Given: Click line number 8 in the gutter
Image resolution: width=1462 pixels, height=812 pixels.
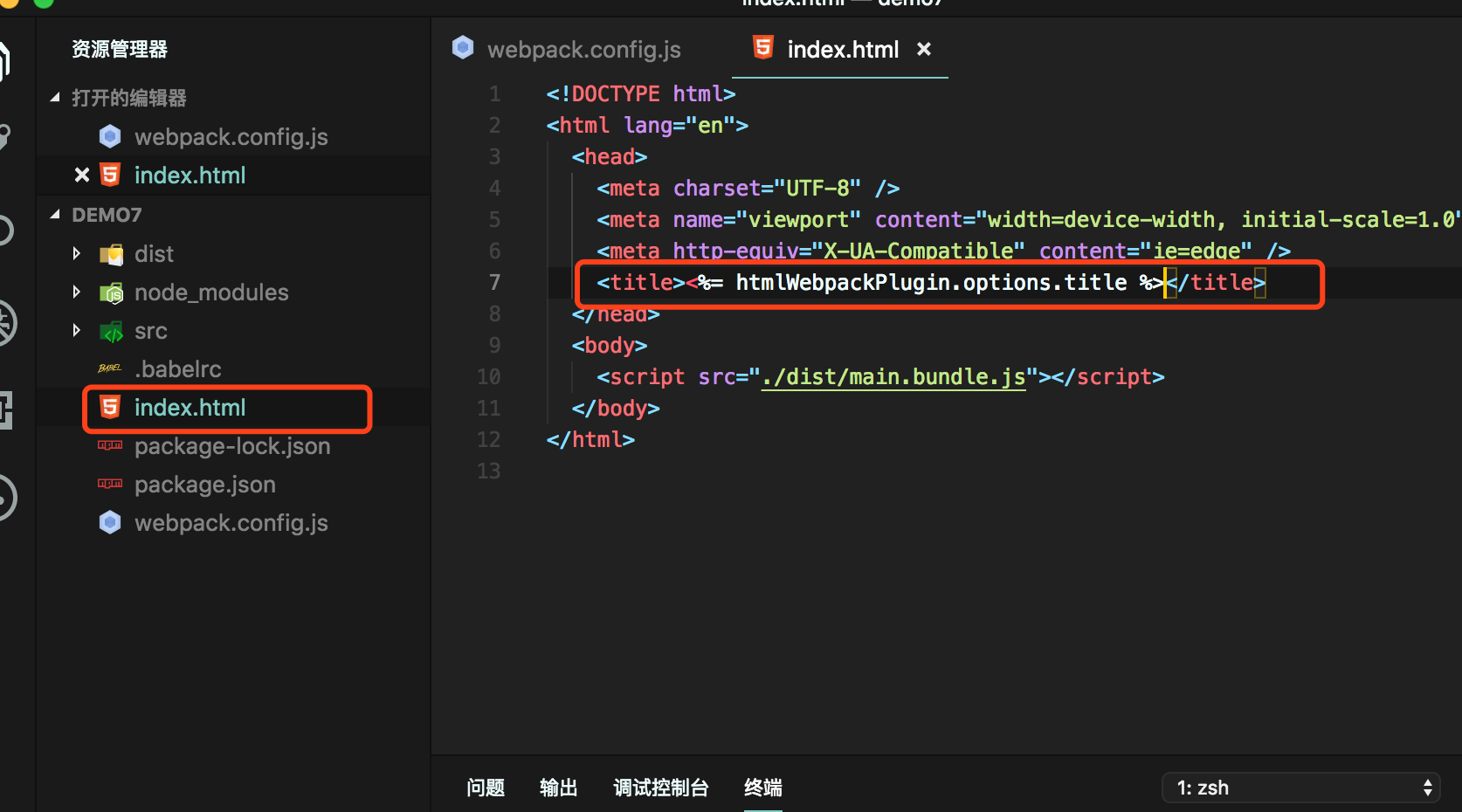Looking at the screenshot, I should pos(495,313).
